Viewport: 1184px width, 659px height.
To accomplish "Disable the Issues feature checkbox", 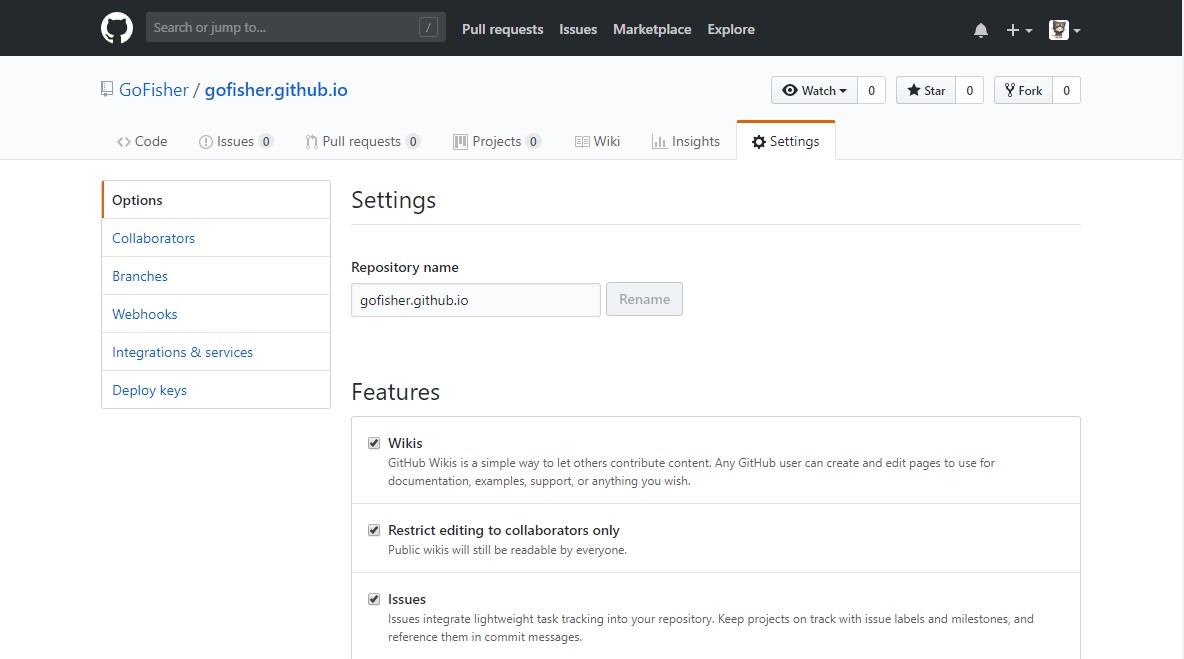I will (x=374, y=599).
